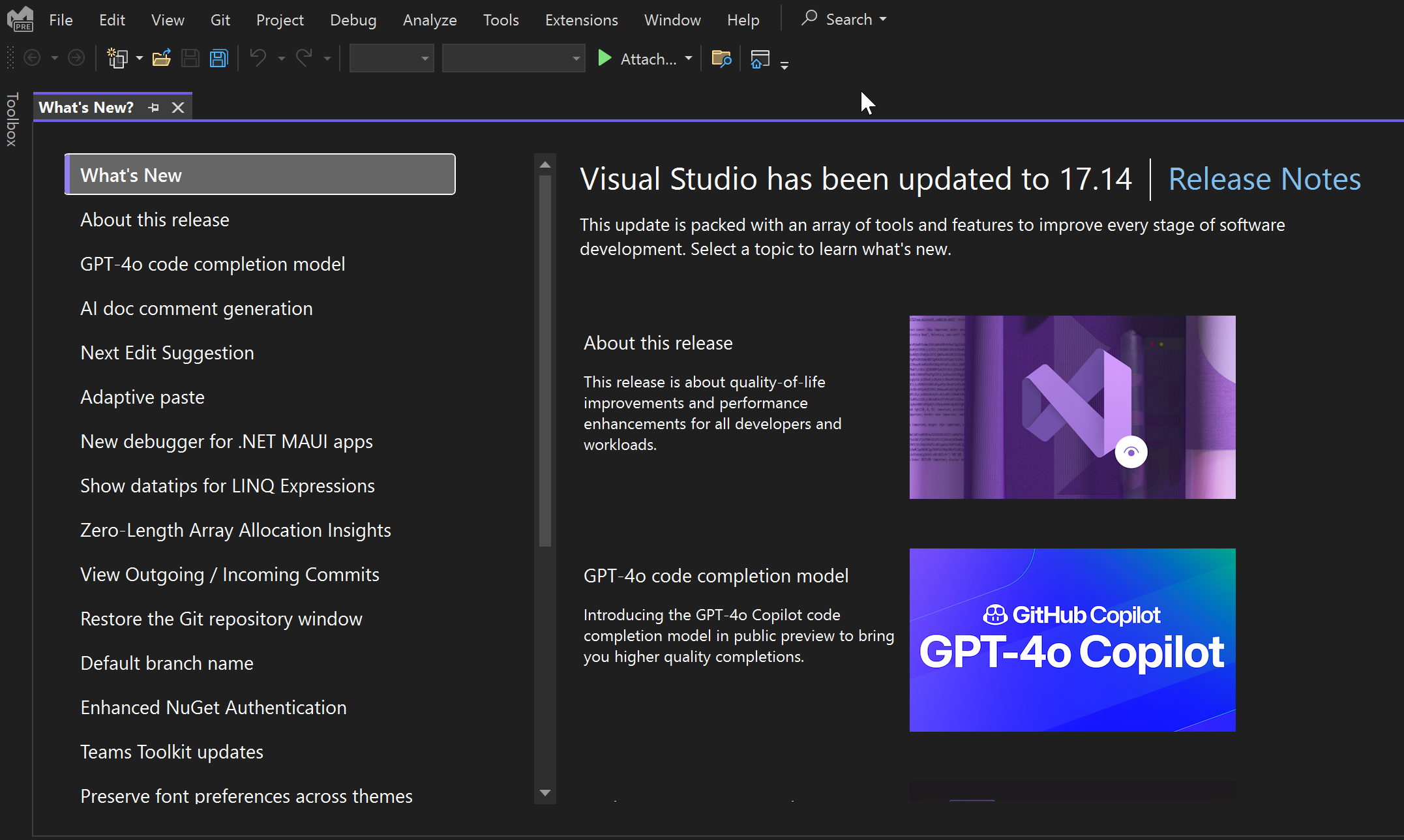Select the Save All toolbar icon

pyautogui.click(x=218, y=58)
